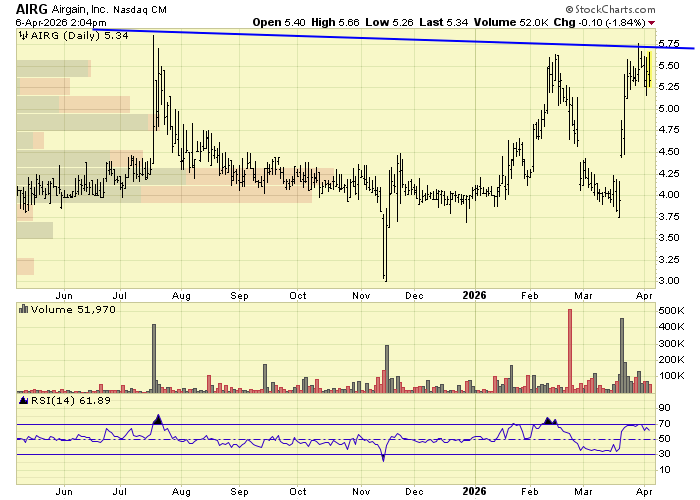Click the black RSI overbought marker in July

[158, 419]
